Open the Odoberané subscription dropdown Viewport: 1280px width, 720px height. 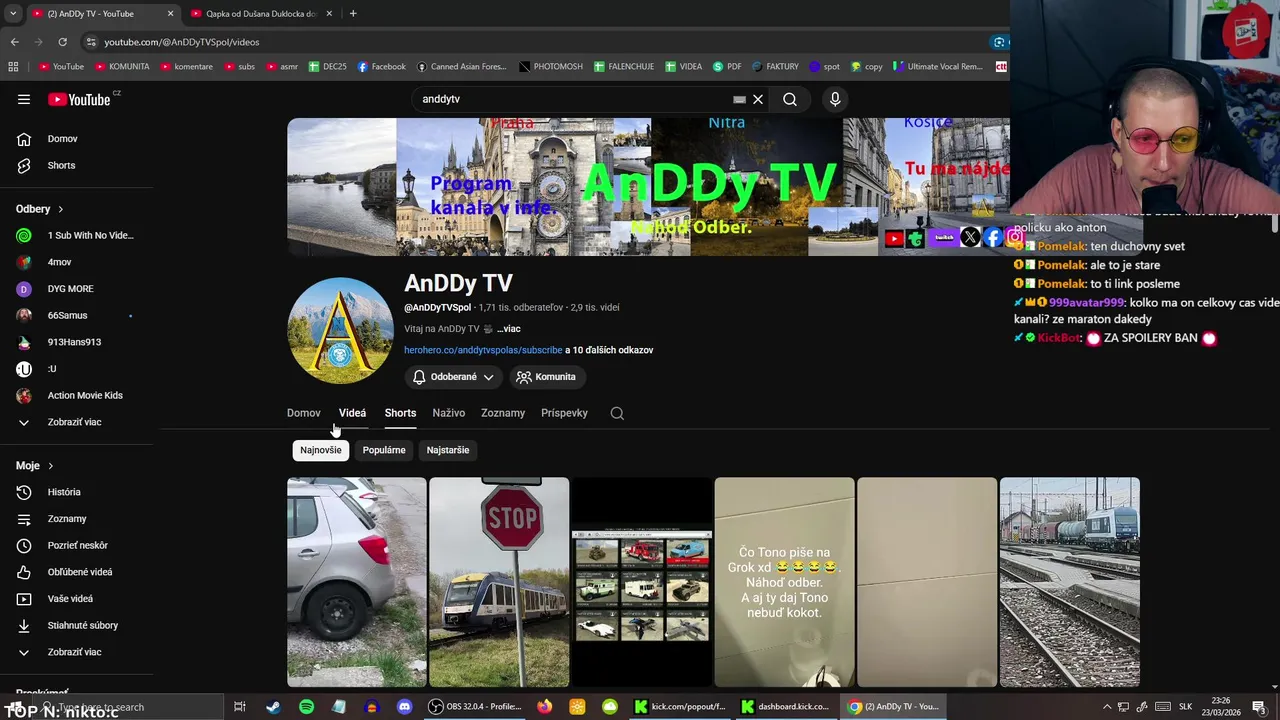pos(453,377)
